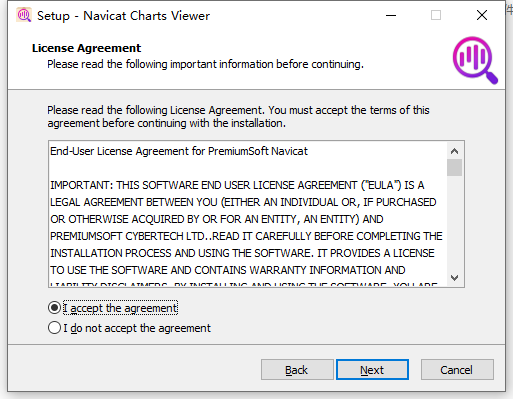This screenshot has width=513, height=399.
Task: Cancel the installation
Action: point(457,369)
